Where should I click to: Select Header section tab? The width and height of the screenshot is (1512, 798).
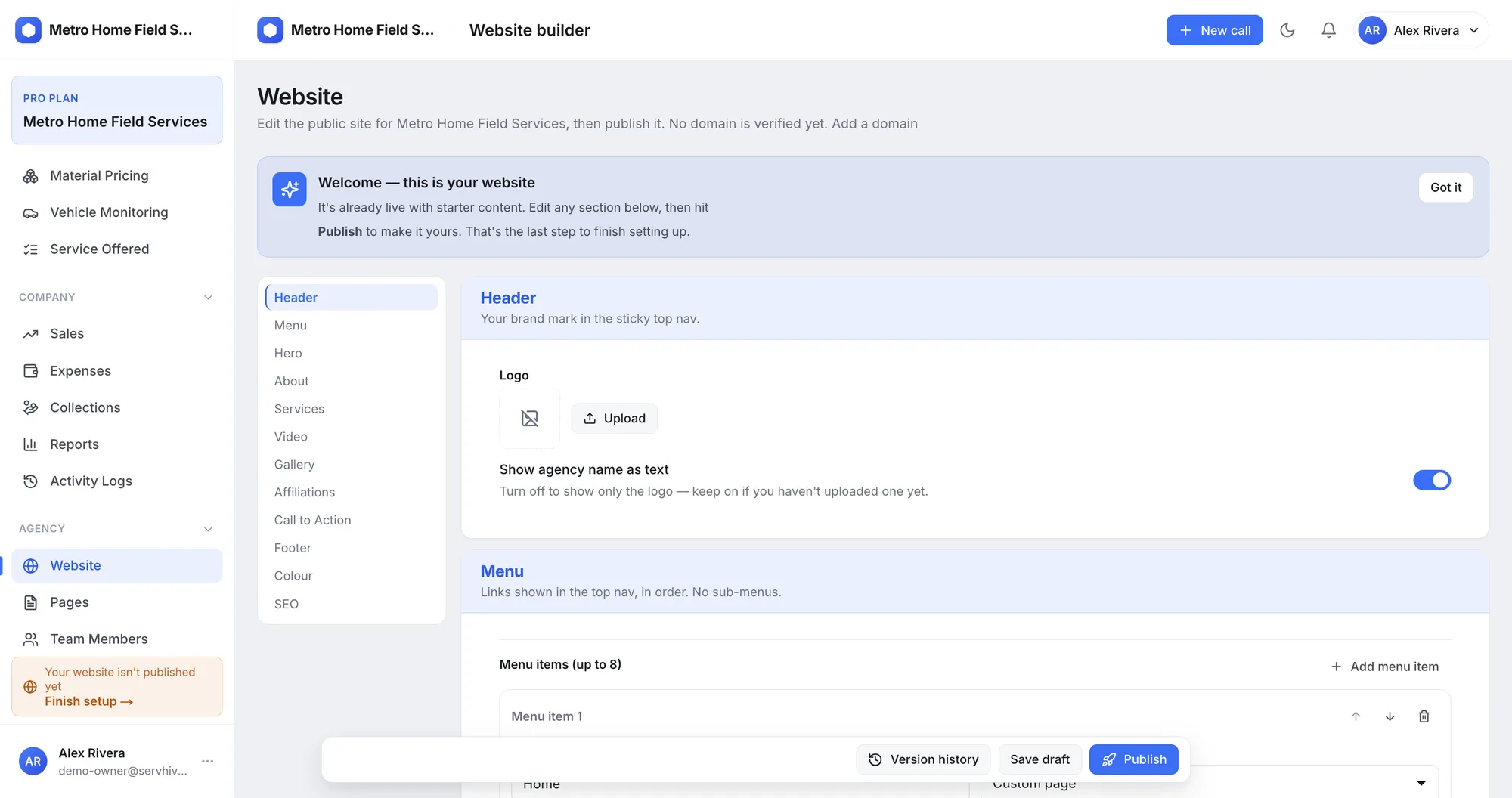(x=352, y=298)
